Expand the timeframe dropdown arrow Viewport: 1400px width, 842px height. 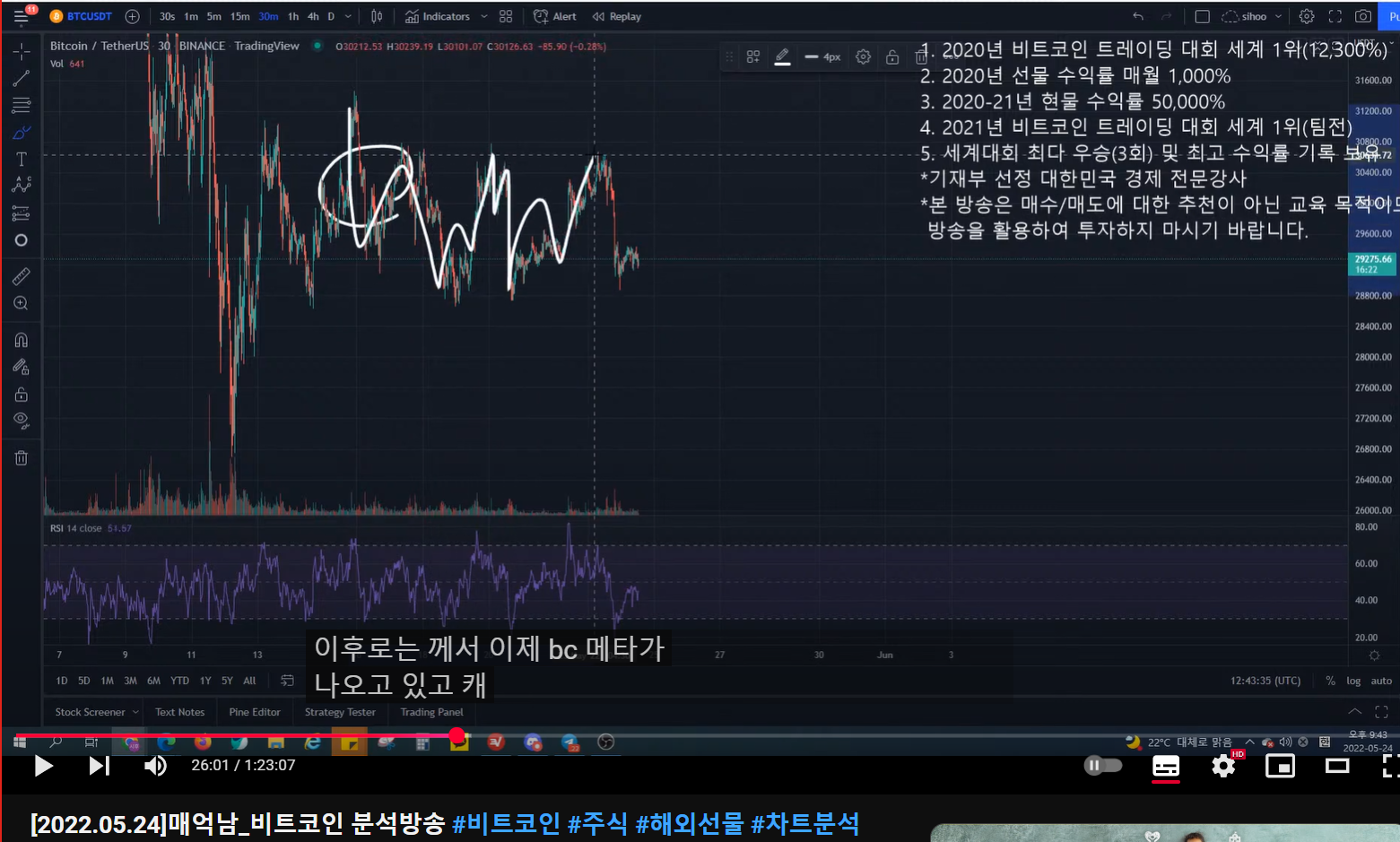[348, 16]
